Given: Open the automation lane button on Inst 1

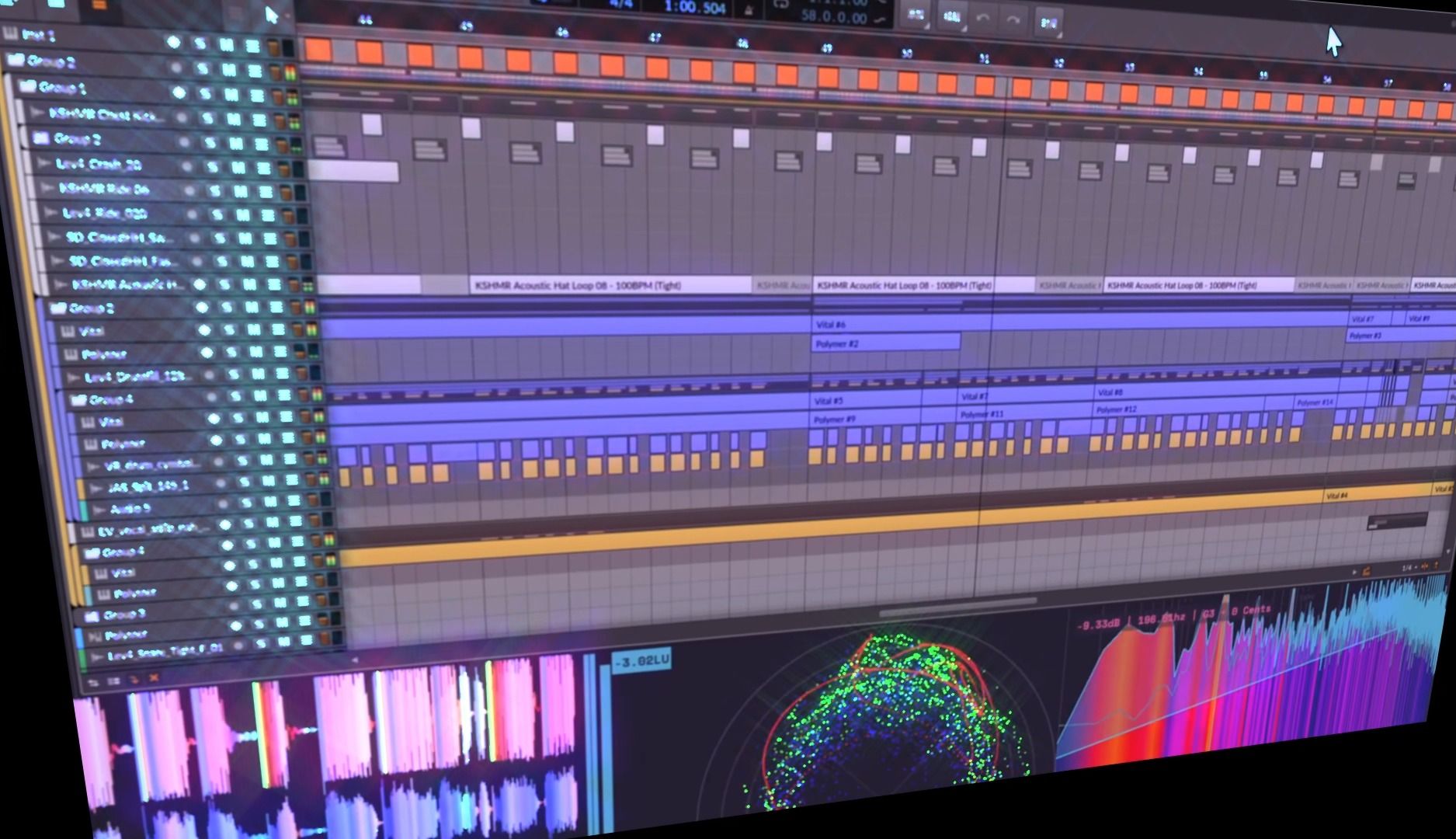Looking at the screenshot, I should 252,46.
